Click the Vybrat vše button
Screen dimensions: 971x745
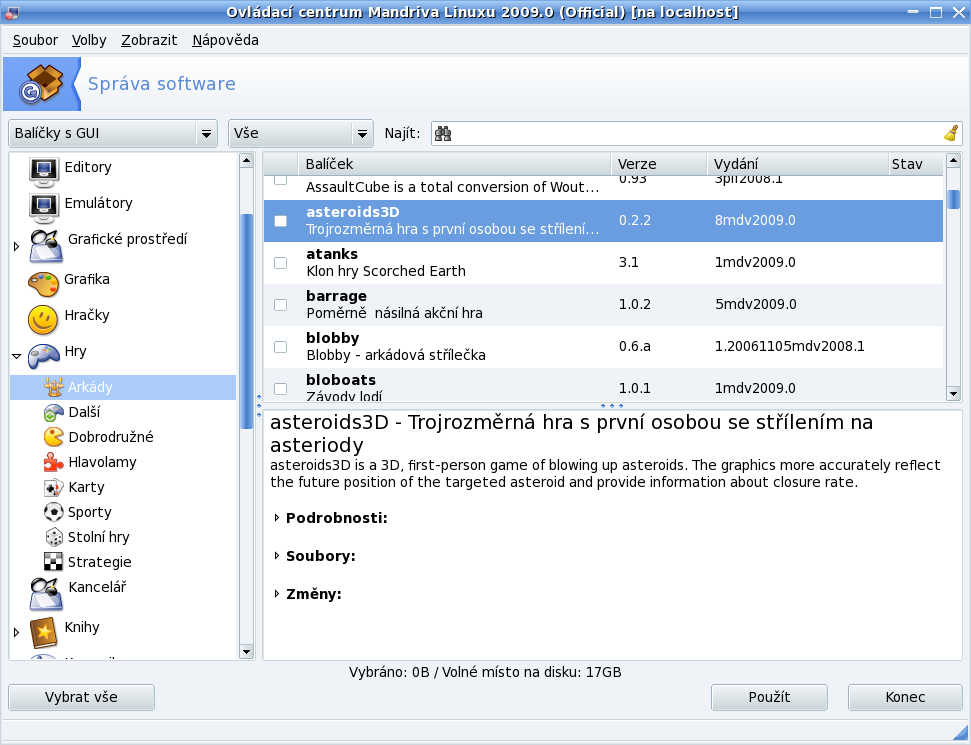[x=81, y=697]
